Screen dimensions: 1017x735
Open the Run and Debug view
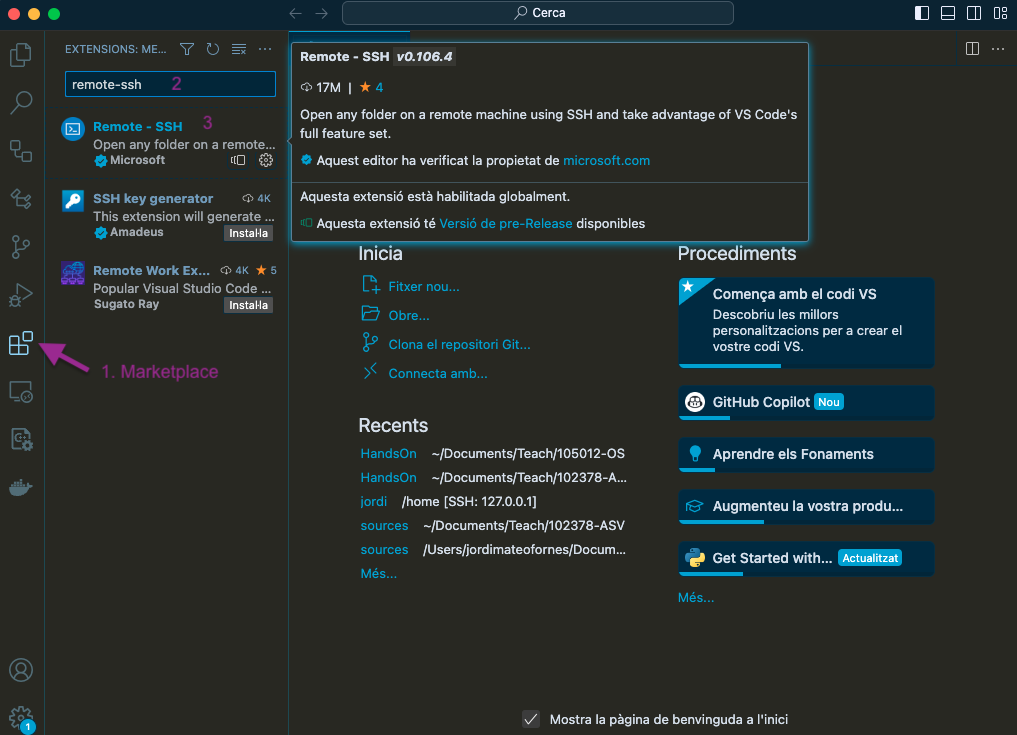[x=21, y=295]
